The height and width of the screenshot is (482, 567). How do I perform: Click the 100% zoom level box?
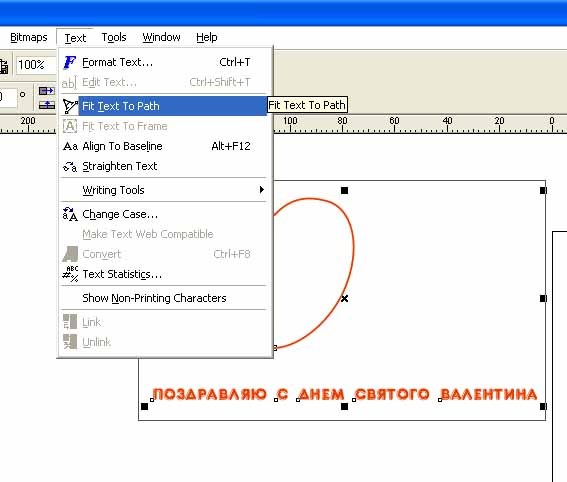click(x=35, y=65)
